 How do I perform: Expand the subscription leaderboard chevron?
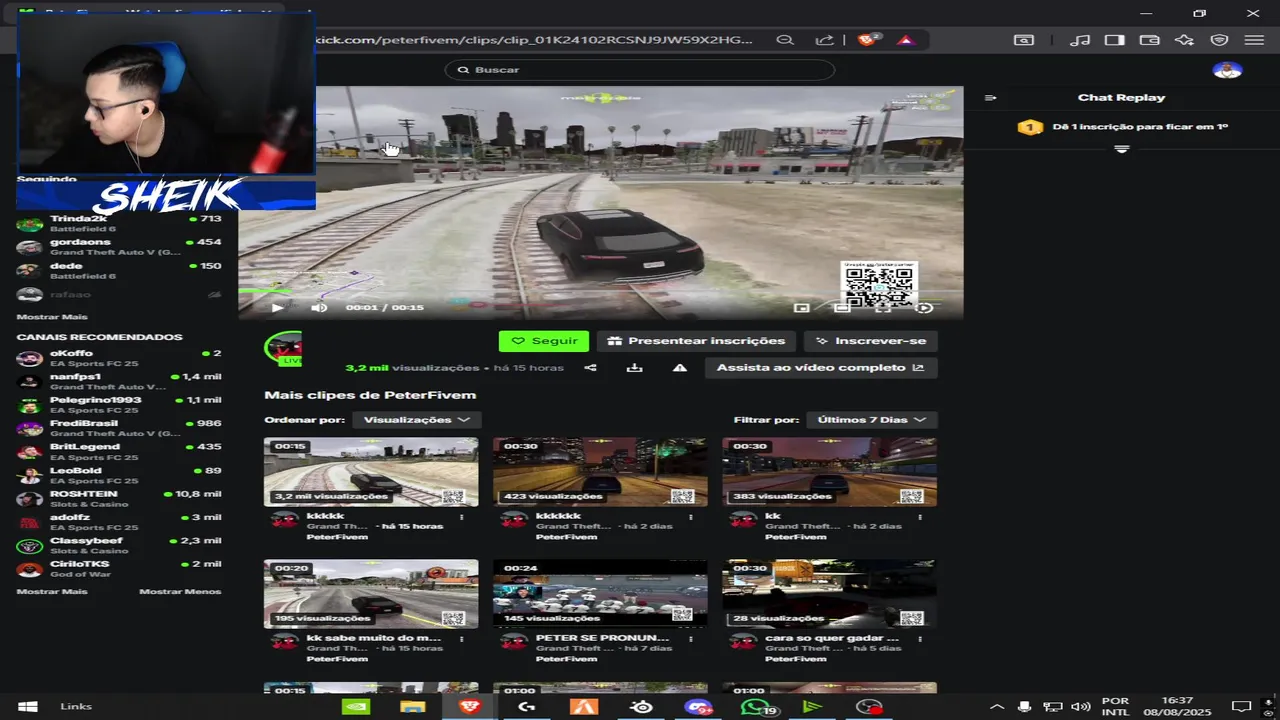1121,149
